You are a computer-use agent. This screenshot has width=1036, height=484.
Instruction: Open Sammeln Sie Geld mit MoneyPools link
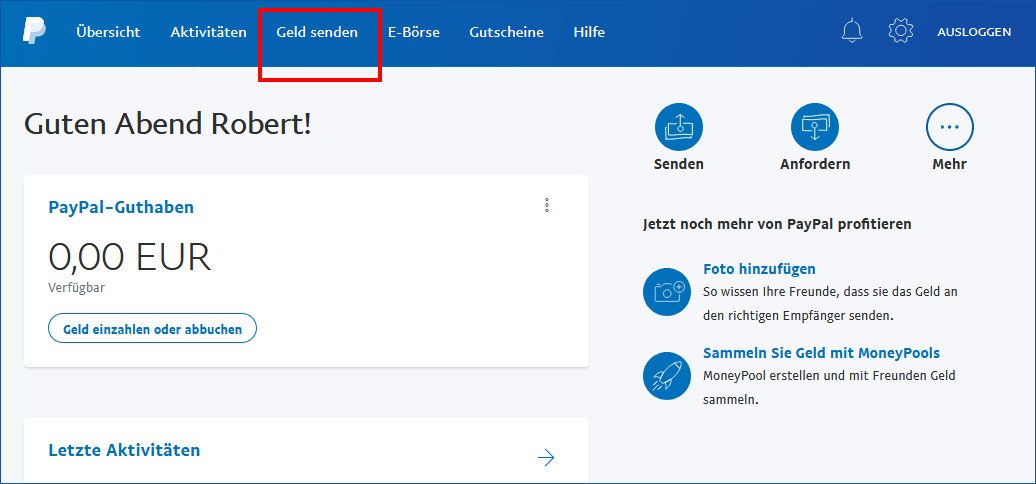point(821,353)
